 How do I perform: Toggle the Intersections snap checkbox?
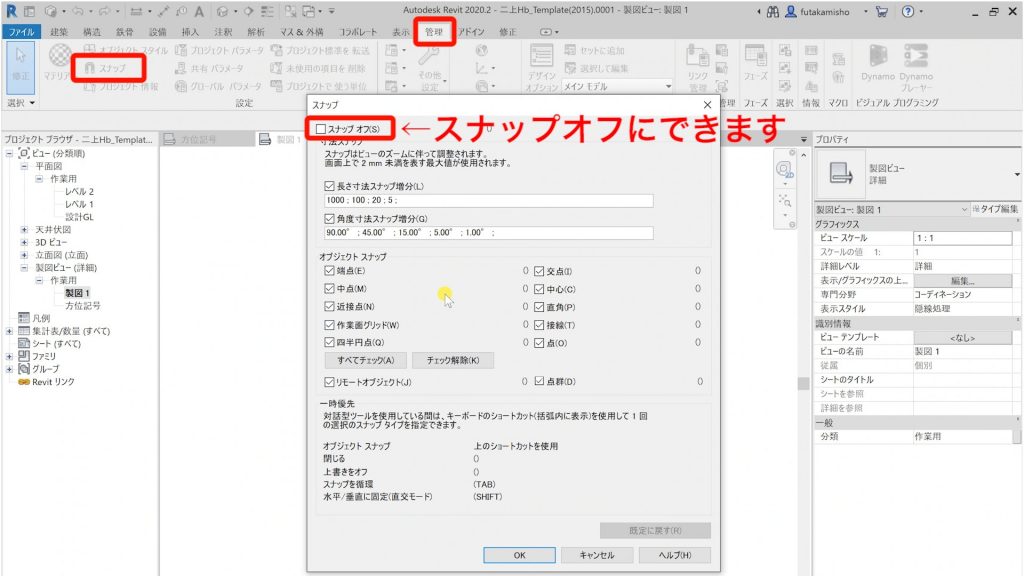536,270
